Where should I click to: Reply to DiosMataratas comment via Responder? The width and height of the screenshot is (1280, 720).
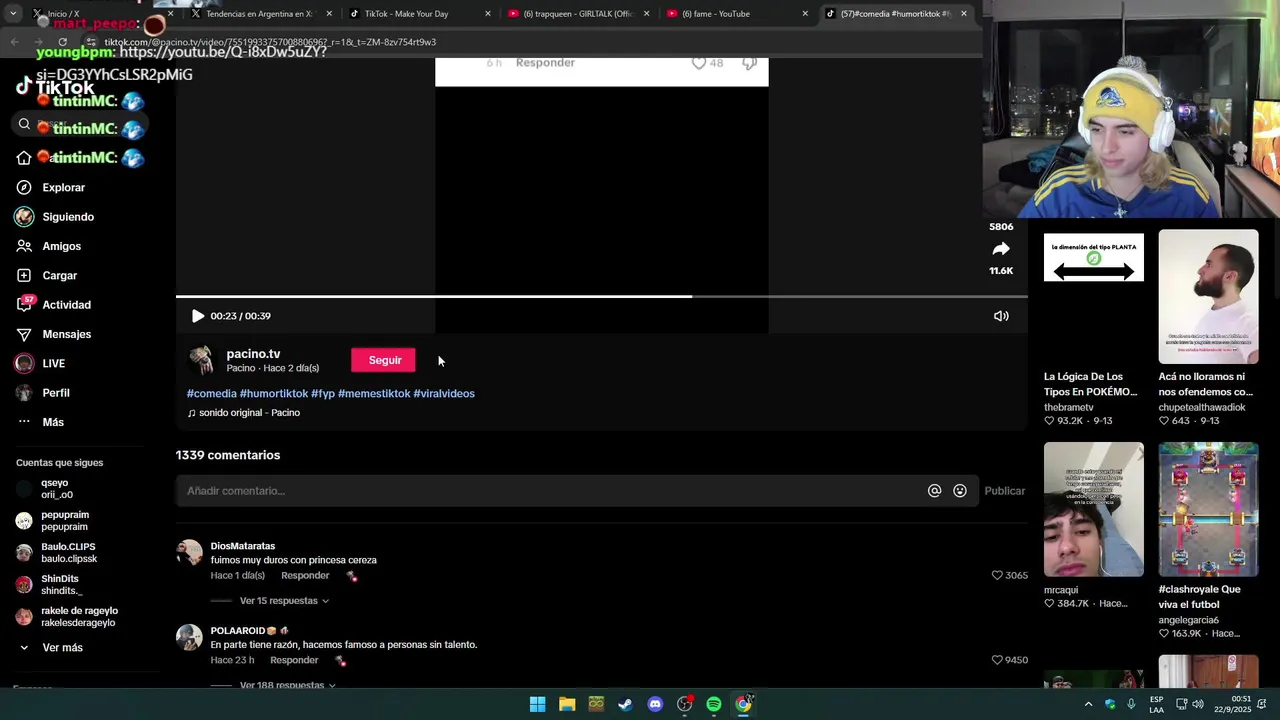click(305, 576)
